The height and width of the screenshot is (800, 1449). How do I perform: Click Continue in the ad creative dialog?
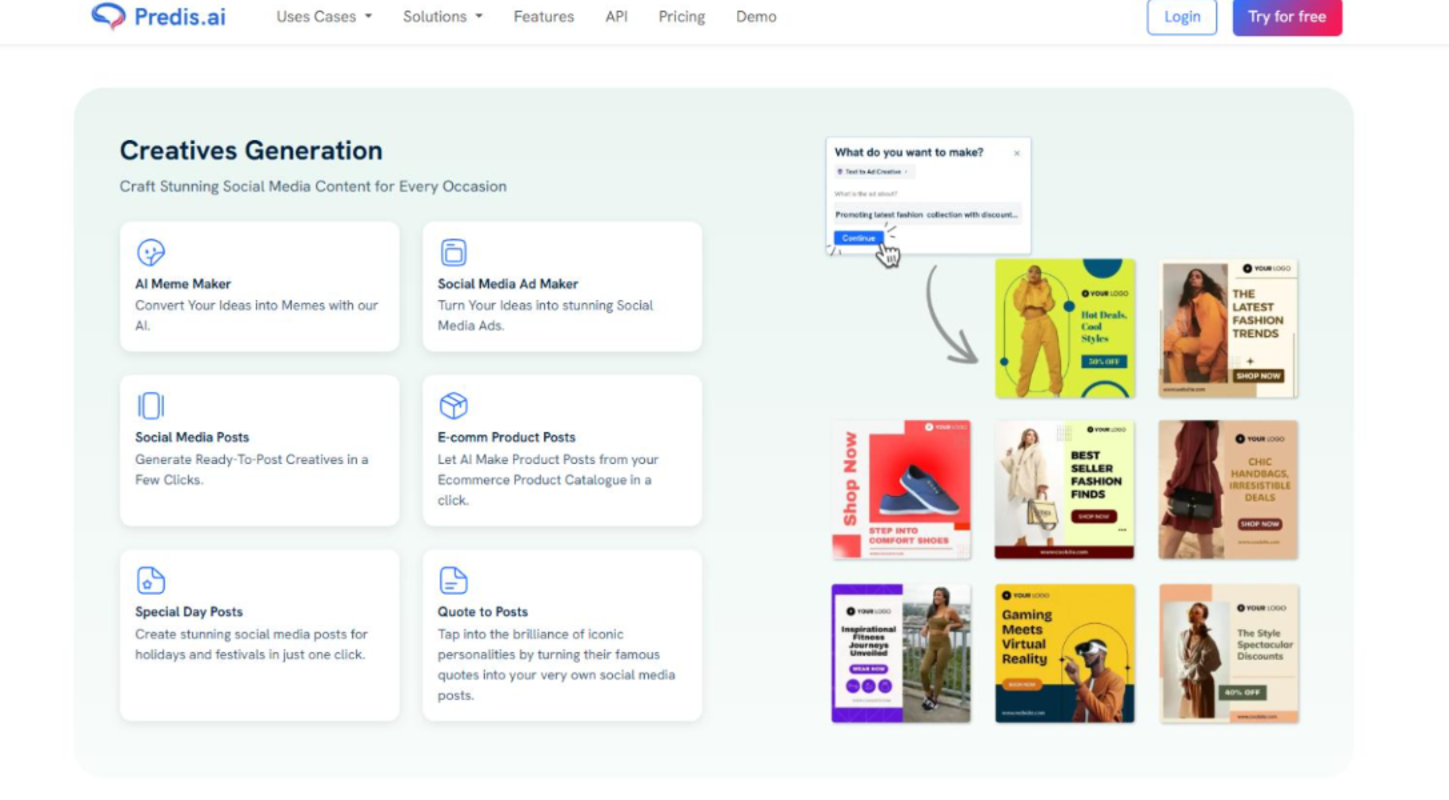pyautogui.click(x=859, y=238)
